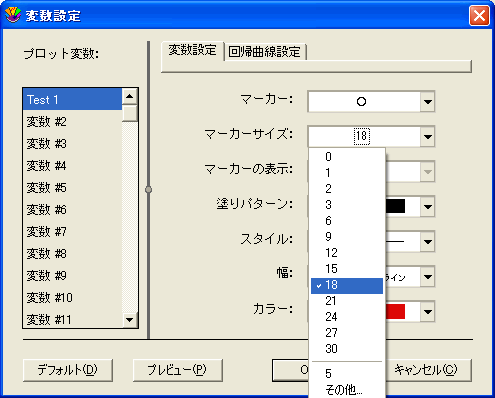Choose the checked size 18
Screen dimensions: 495x398
coord(347,285)
